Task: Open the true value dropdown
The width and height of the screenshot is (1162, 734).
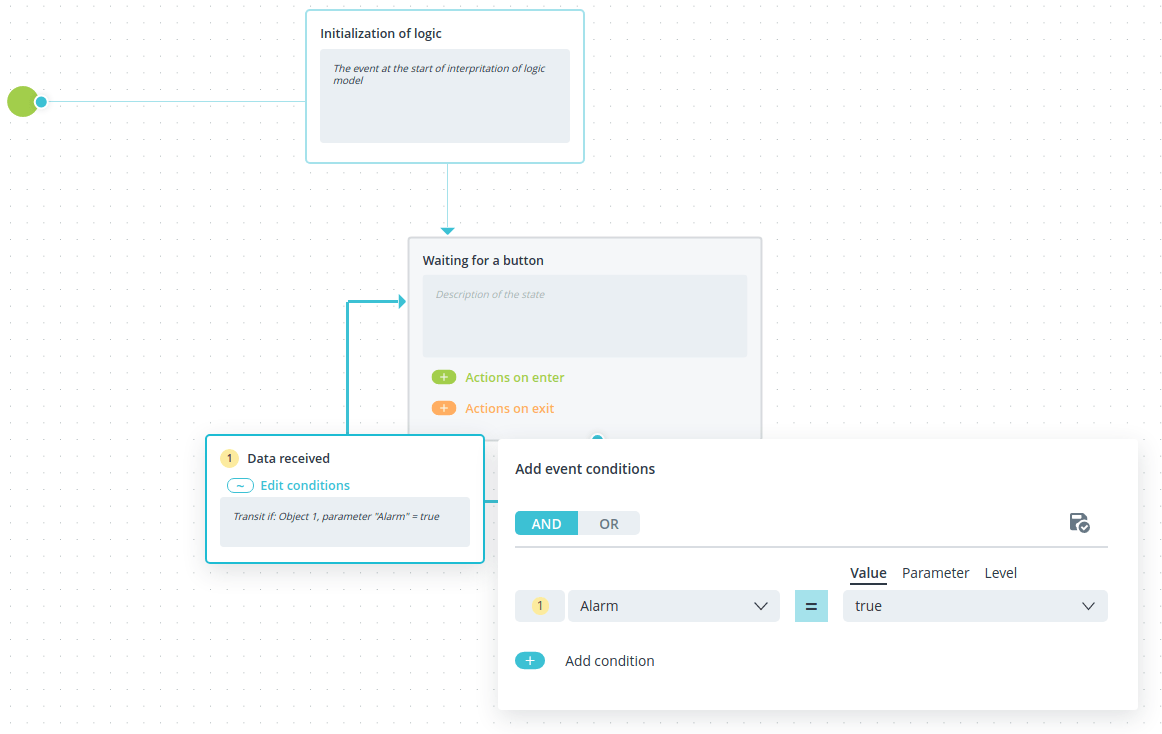Action: 975,606
